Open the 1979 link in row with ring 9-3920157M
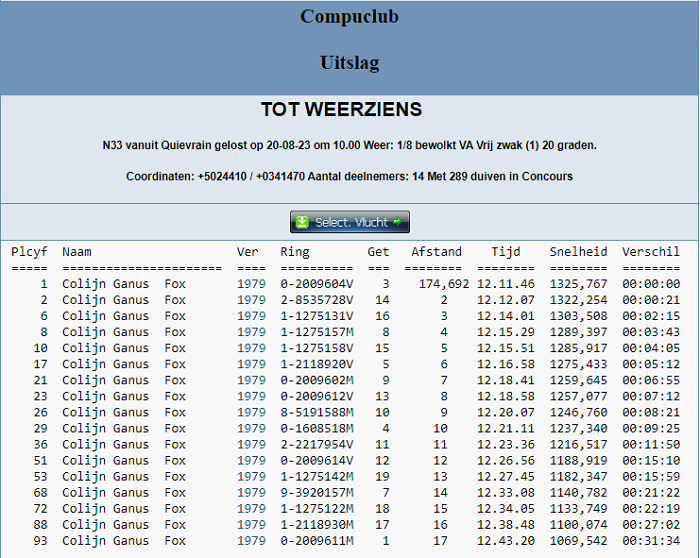 tap(251, 493)
